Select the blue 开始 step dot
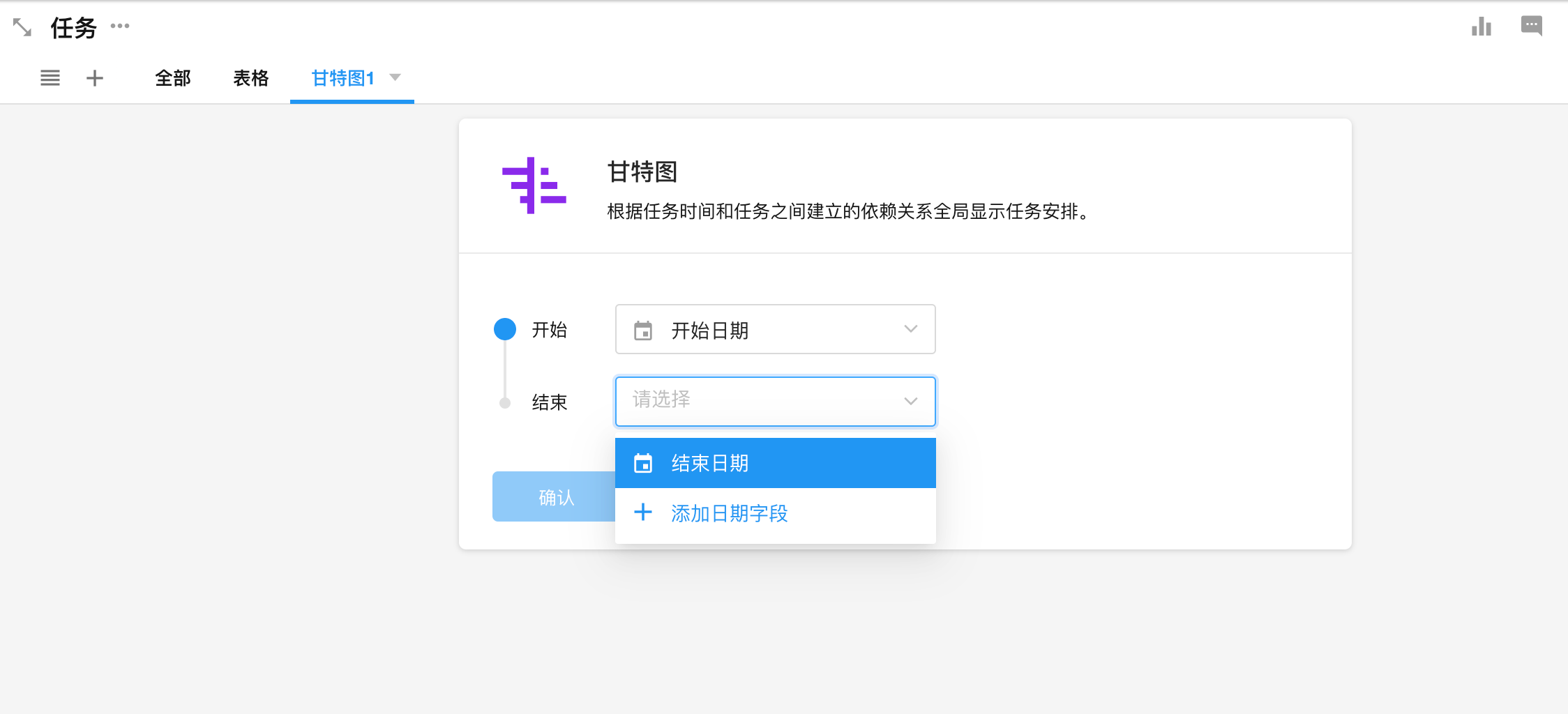Screen dimensions: 1568x714 point(505,329)
